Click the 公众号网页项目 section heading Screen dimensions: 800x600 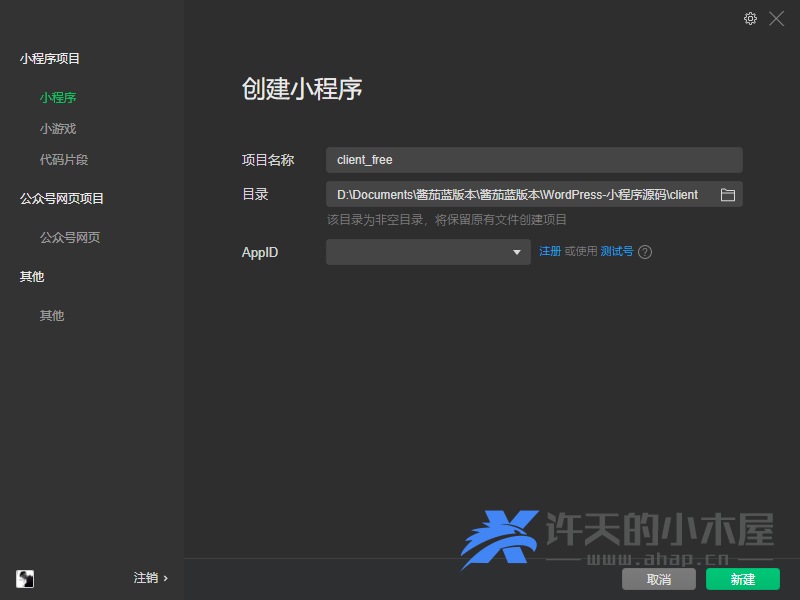point(62,198)
